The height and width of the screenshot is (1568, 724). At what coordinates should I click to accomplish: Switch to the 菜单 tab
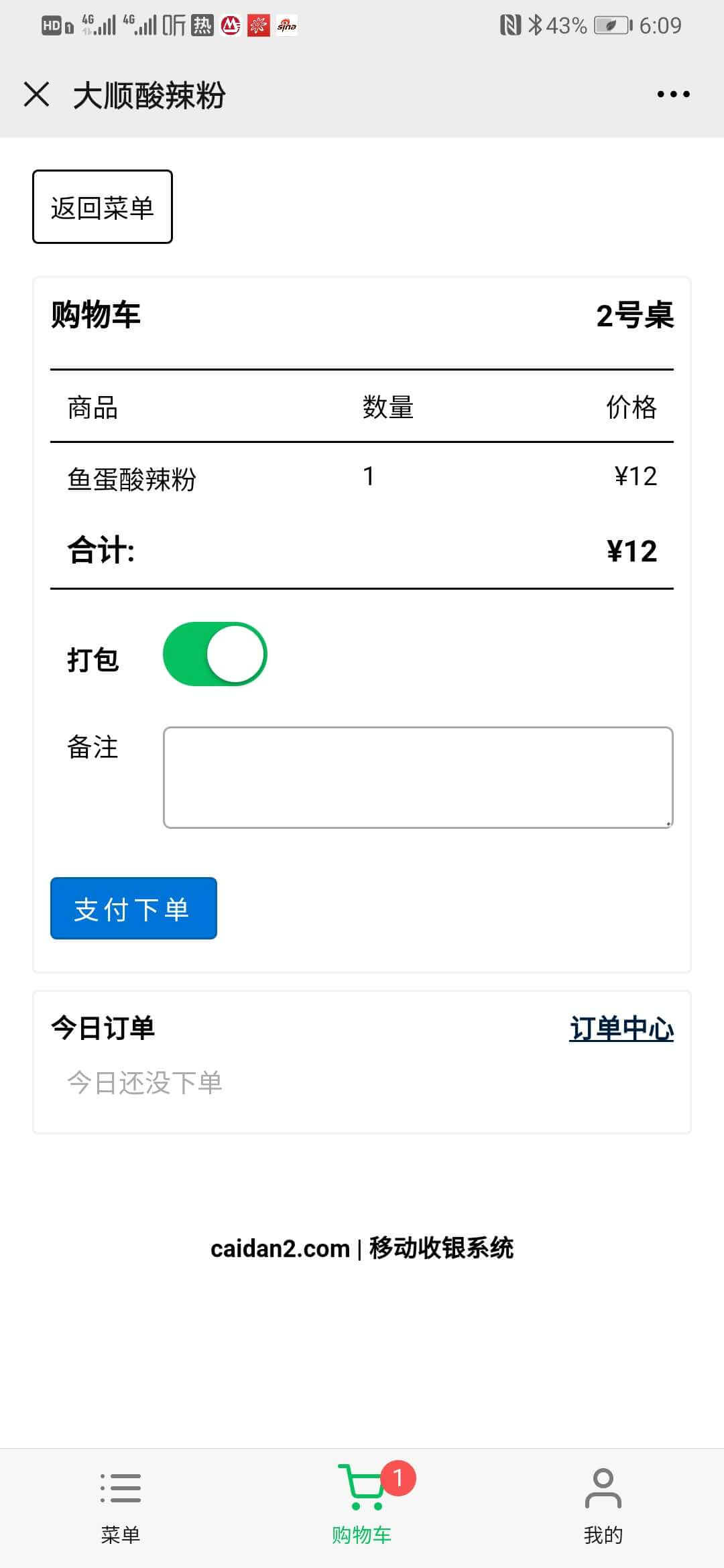(121, 1534)
